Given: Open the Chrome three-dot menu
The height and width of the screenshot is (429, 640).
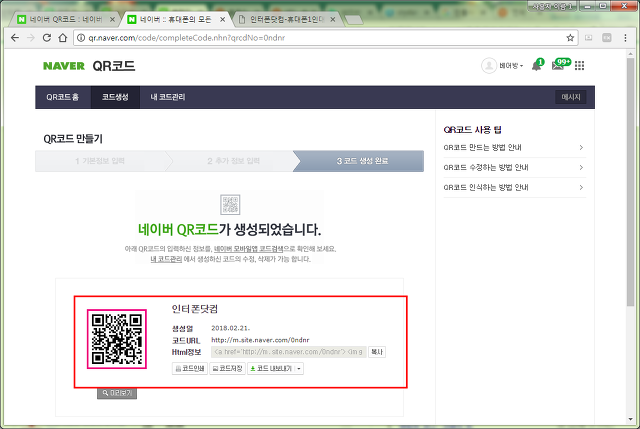Looking at the screenshot, I should [x=625, y=38].
